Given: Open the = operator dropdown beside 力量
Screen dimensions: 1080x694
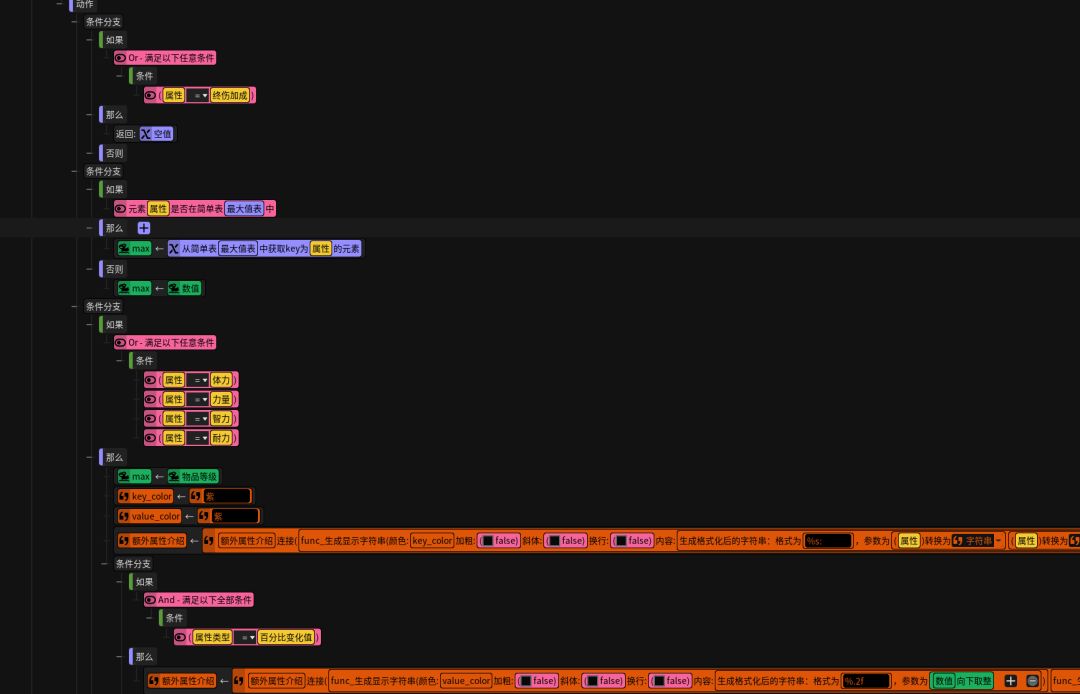Looking at the screenshot, I should coord(197,399).
